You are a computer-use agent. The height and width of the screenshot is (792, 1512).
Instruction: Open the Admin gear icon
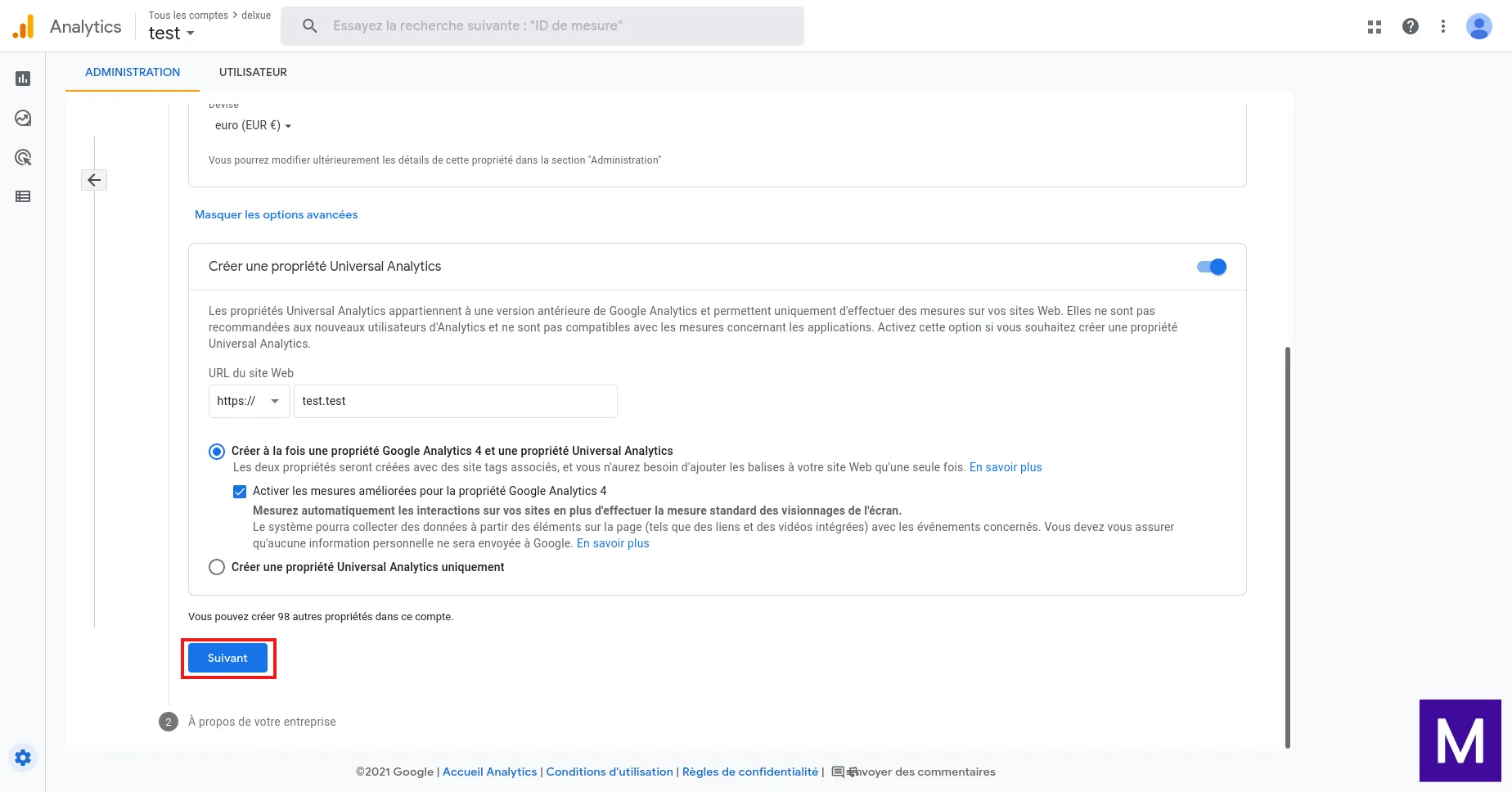pos(23,758)
